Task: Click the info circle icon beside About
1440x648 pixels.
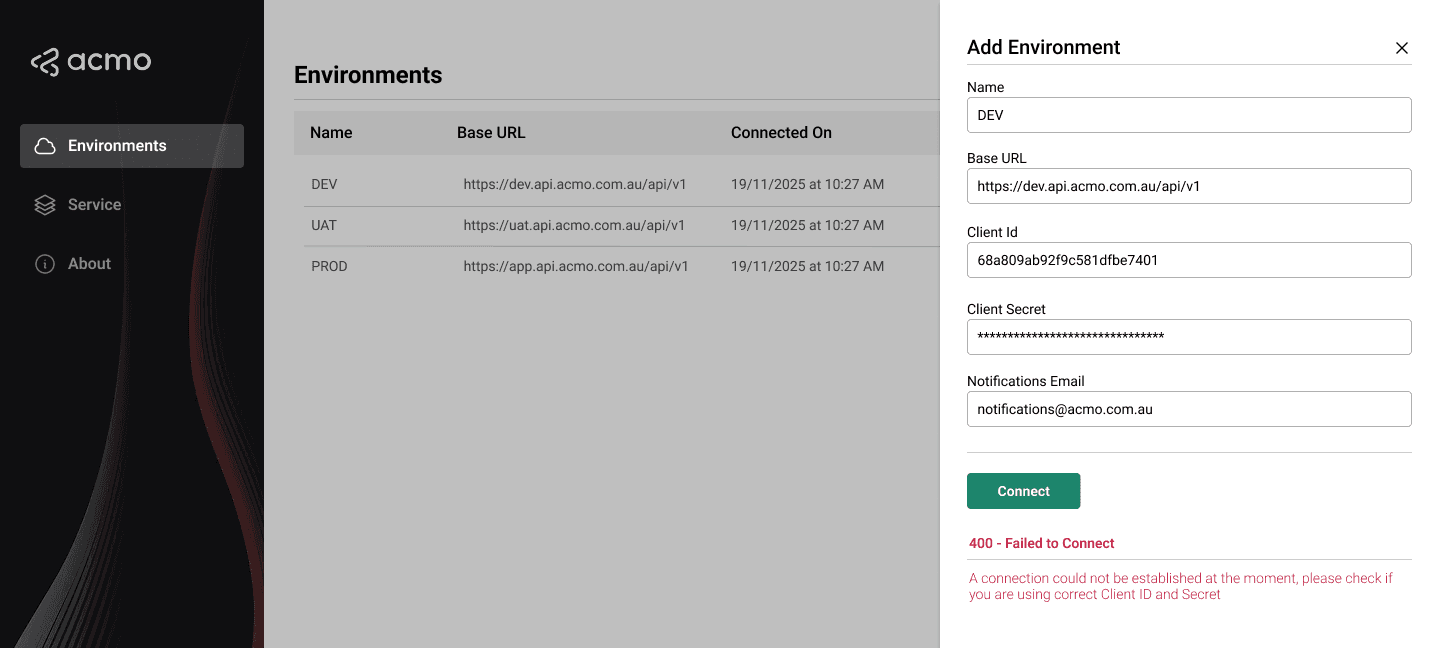Action: click(45, 263)
